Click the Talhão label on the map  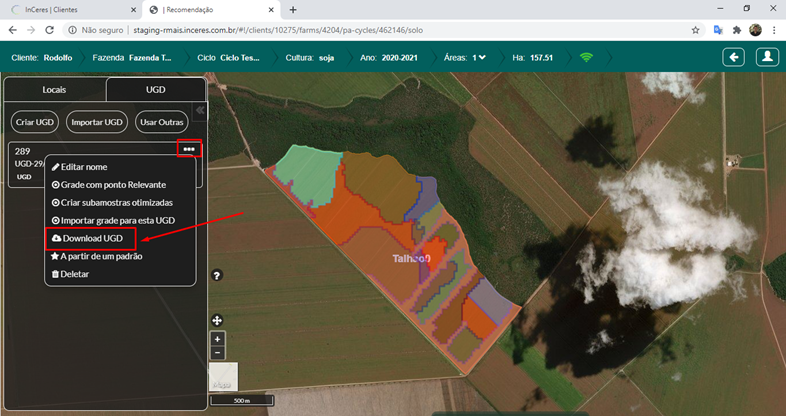point(411,259)
